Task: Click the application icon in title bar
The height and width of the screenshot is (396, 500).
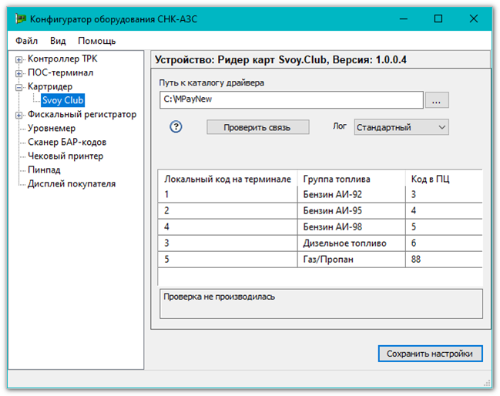Action: (21, 19)
